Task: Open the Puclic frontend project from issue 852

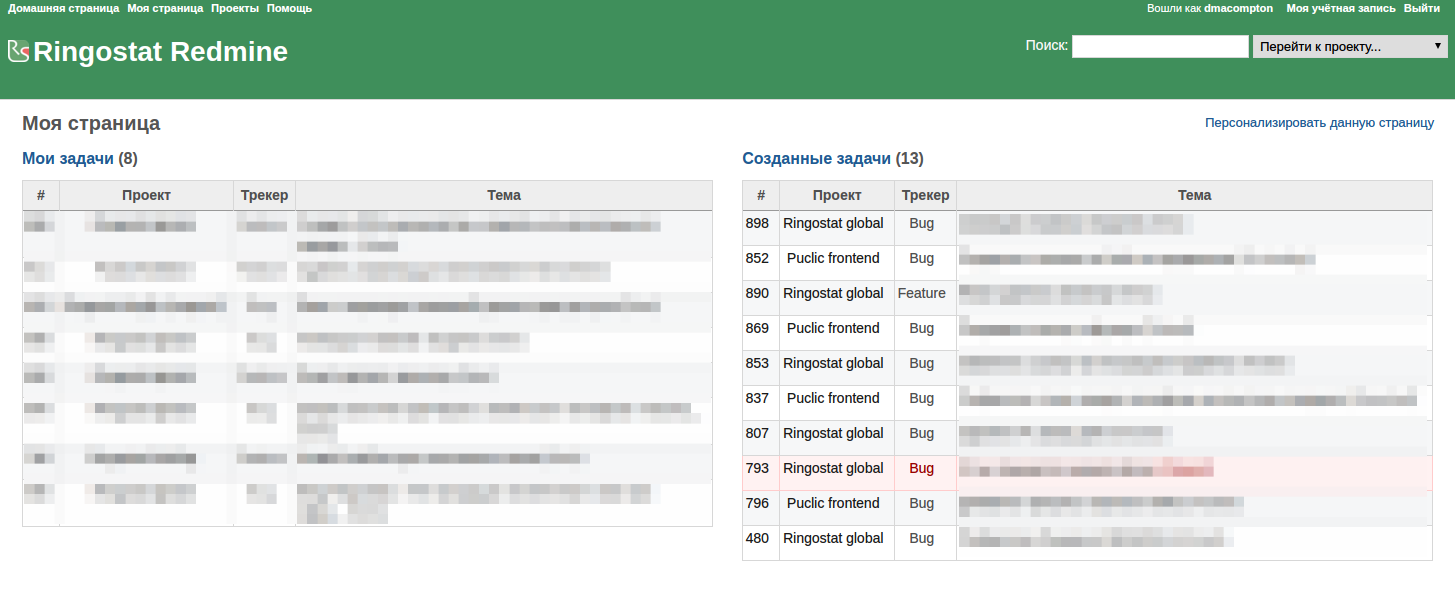Action: (x=833, y=258)
